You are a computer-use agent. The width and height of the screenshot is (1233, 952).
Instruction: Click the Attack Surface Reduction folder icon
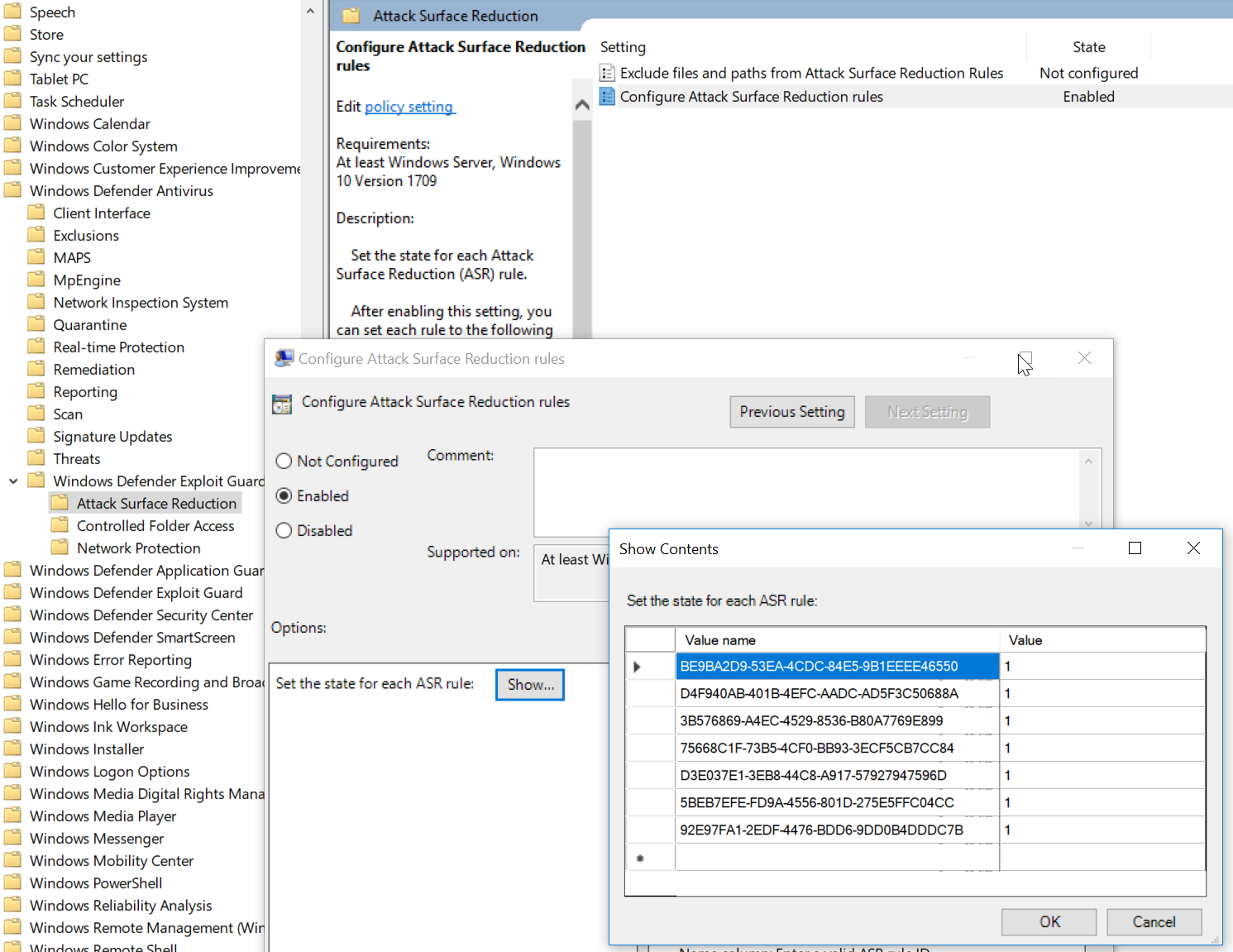[60, 503]
